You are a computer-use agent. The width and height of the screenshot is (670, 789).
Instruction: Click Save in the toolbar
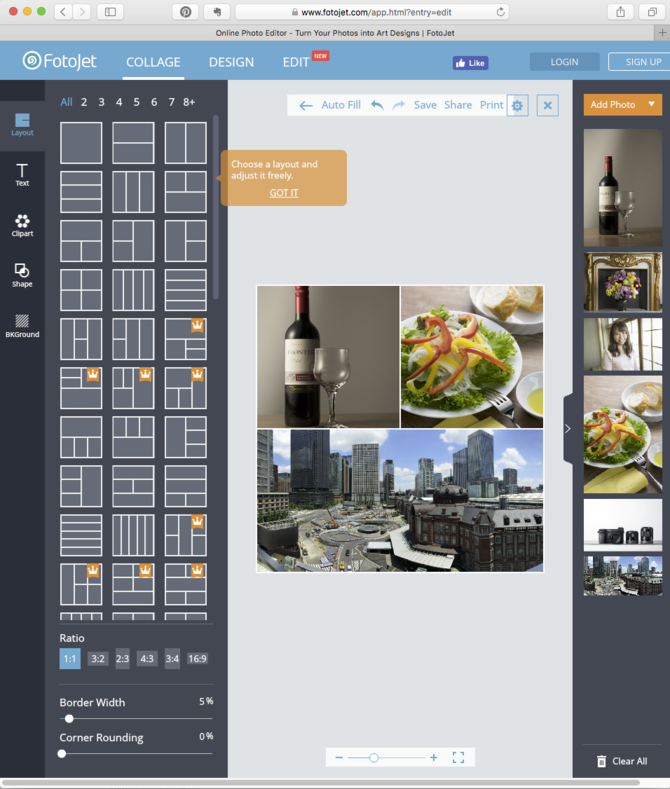click(425, 105)
